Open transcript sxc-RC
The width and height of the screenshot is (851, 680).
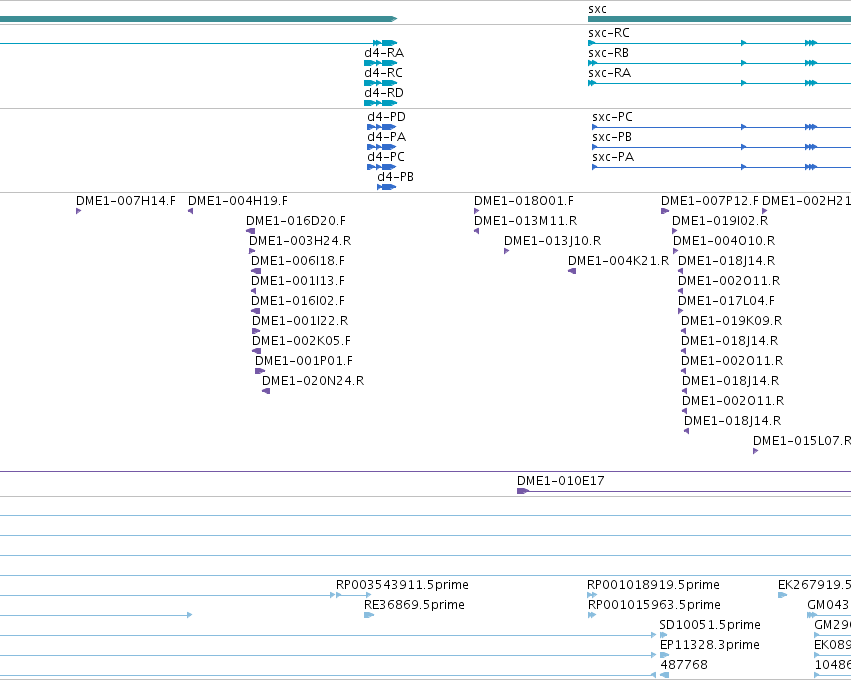pyautogui.click(x=609, y=33)
